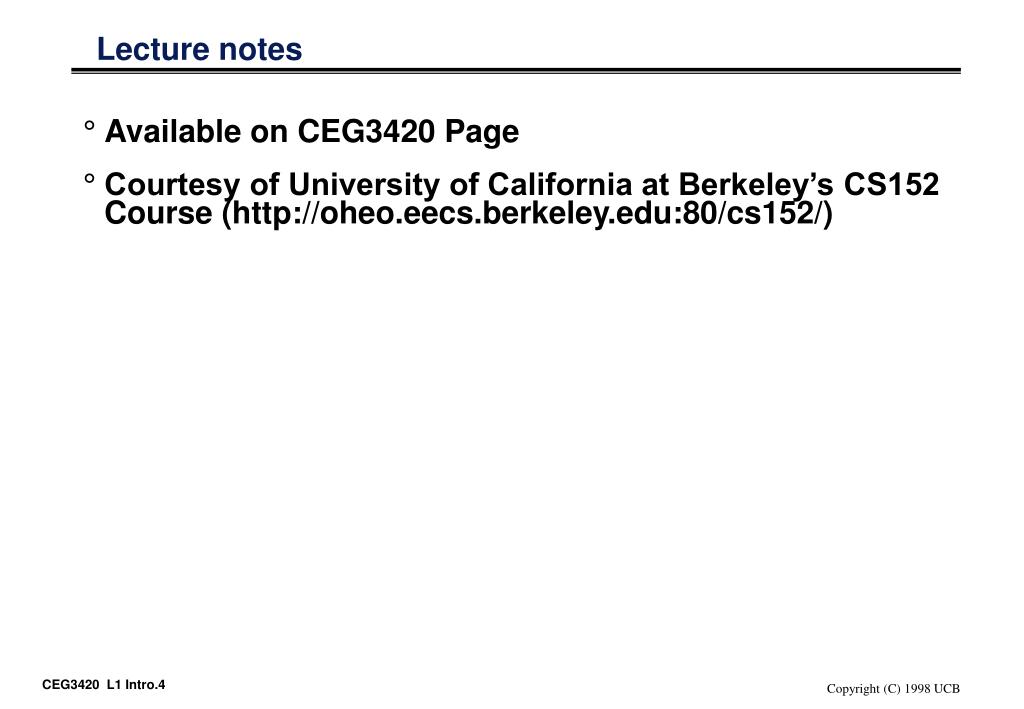Click the word "Courtesy" in second bullet
Viewport: 1024px width, 709px height.
click(x=172, y=185)
